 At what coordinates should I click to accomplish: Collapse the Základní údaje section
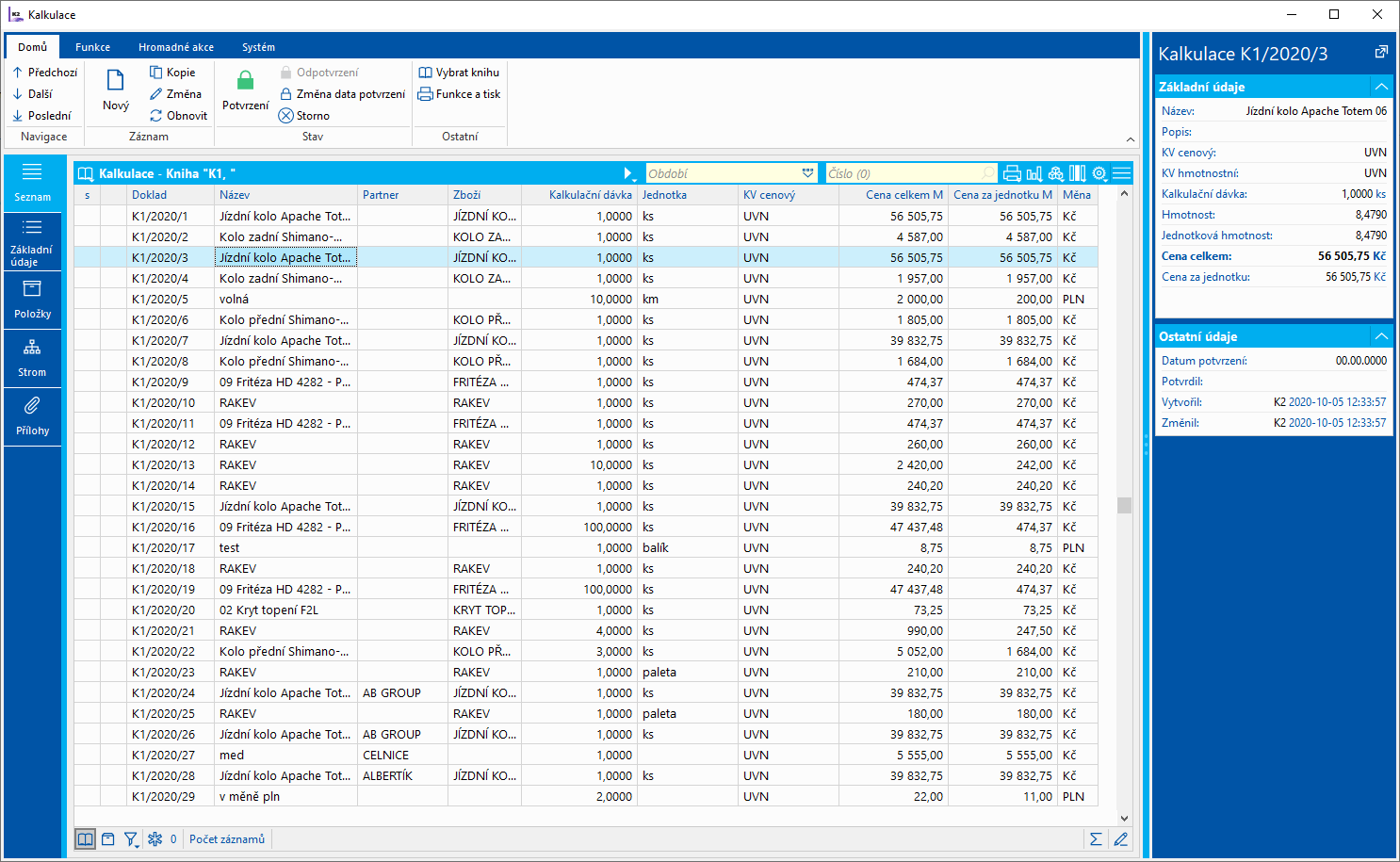click(1380, 87)
